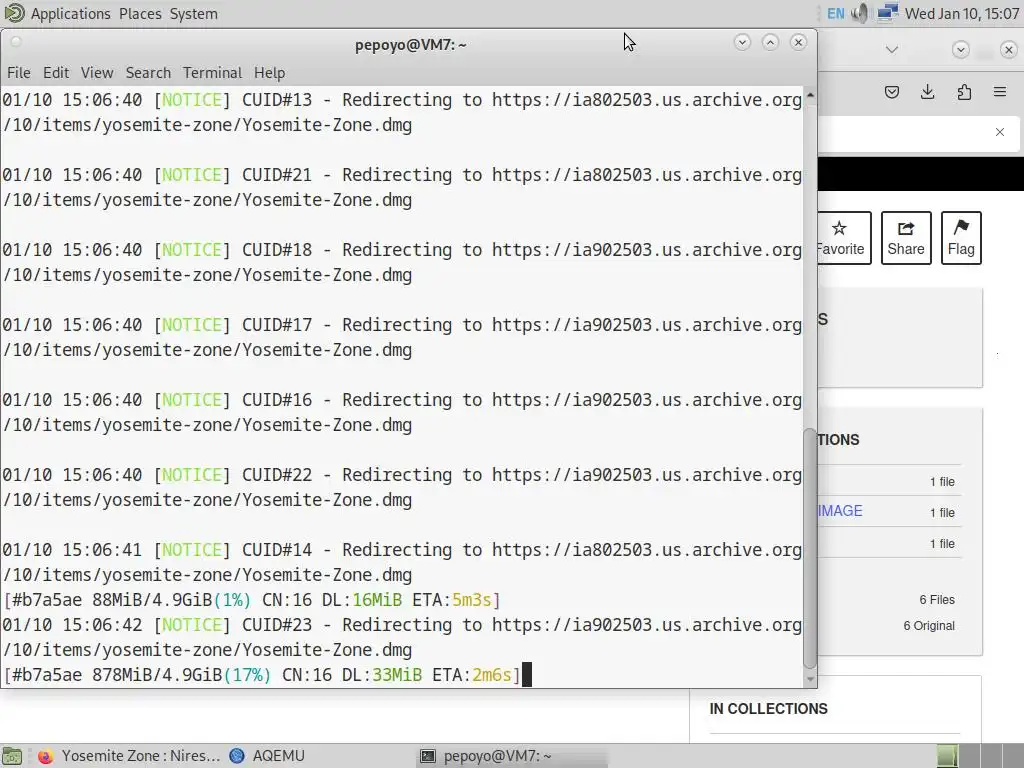Click the Flag button on archive page
Screen dimensions: 1024x768
coord(961,238)
